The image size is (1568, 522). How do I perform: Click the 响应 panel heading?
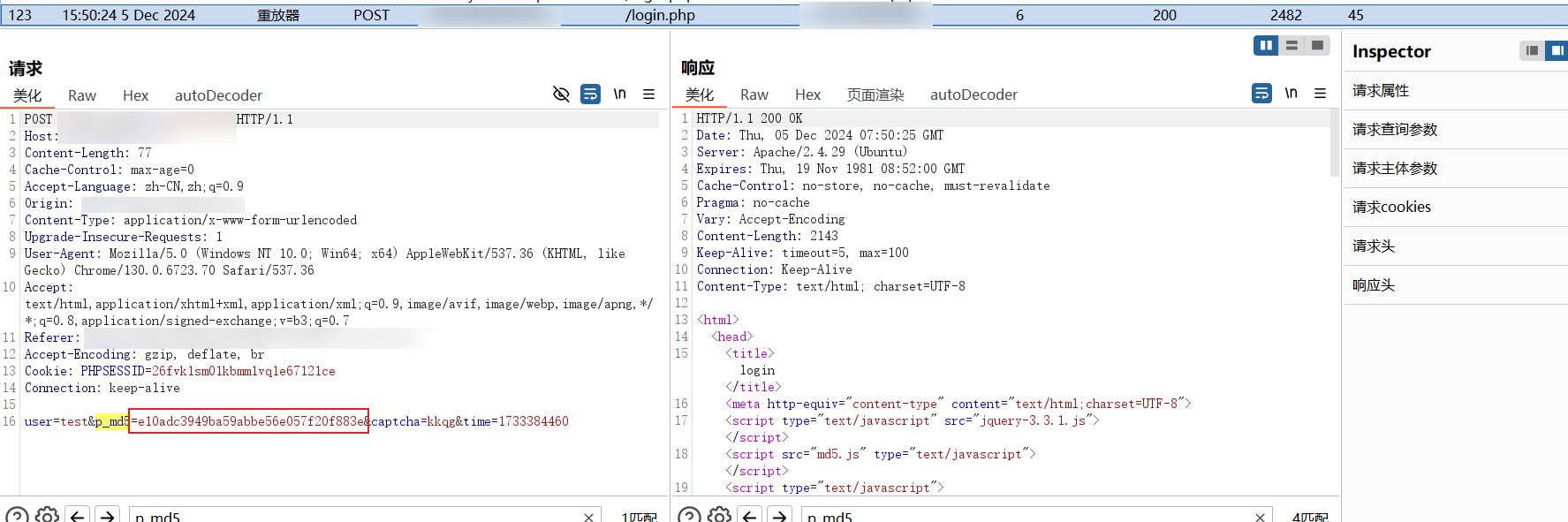click(698, 67)
